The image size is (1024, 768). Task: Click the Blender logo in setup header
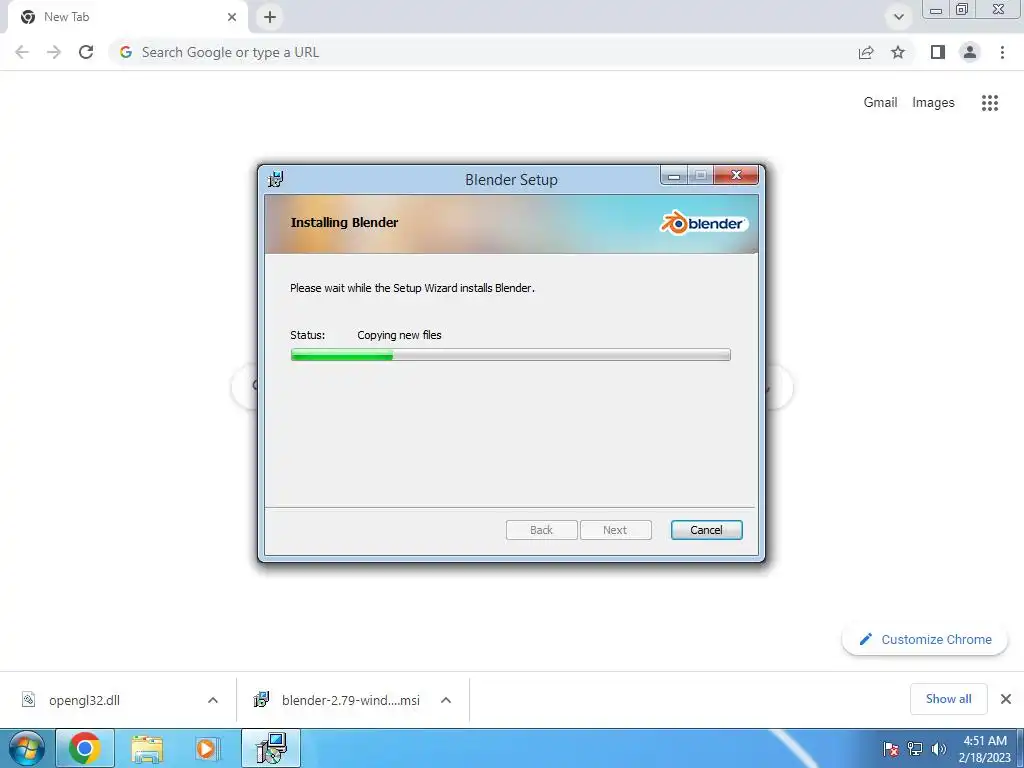tap(703, 223)
